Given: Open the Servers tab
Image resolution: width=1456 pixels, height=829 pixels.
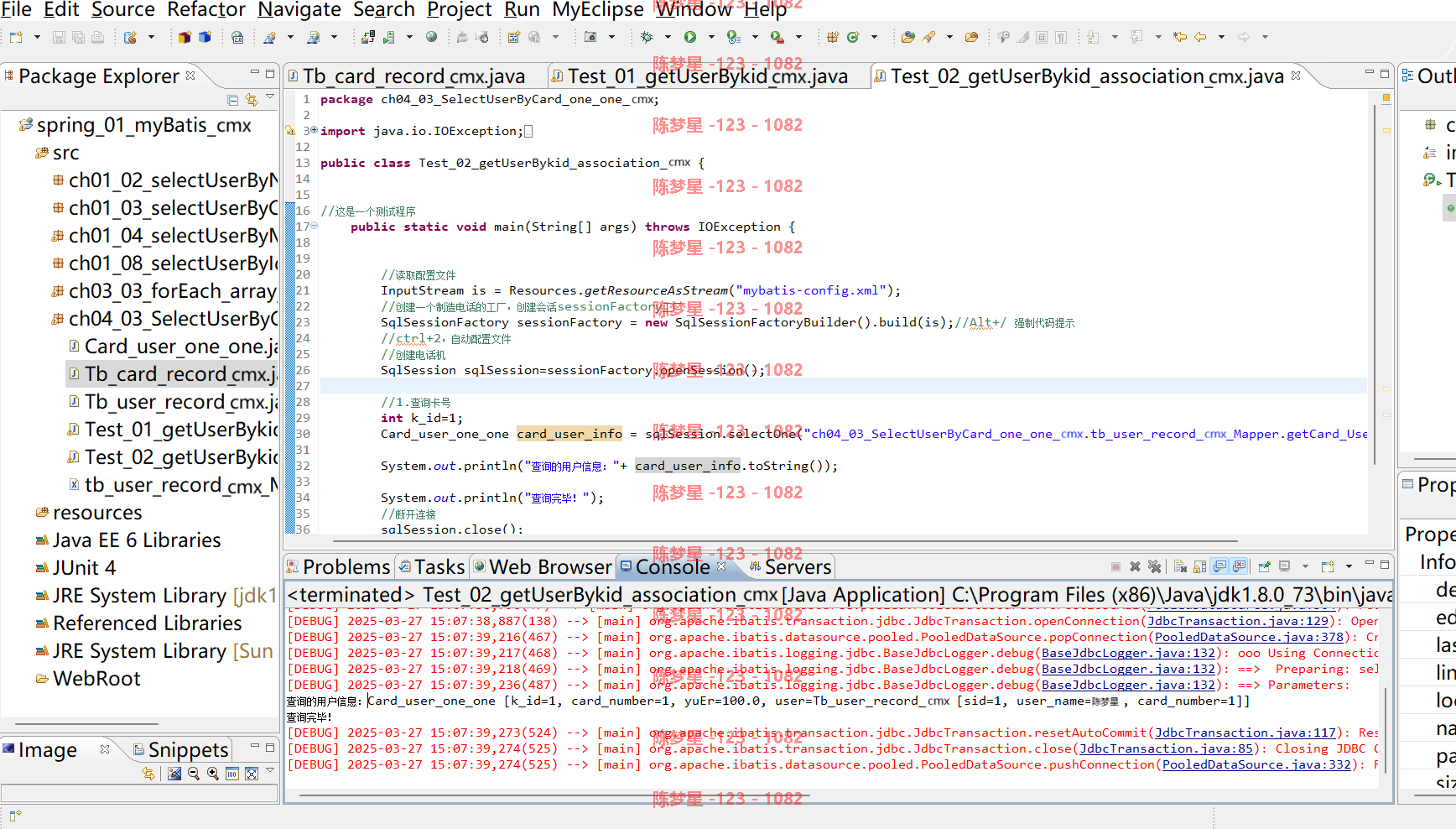Looking at the screenshot, I should click(790, 567).
